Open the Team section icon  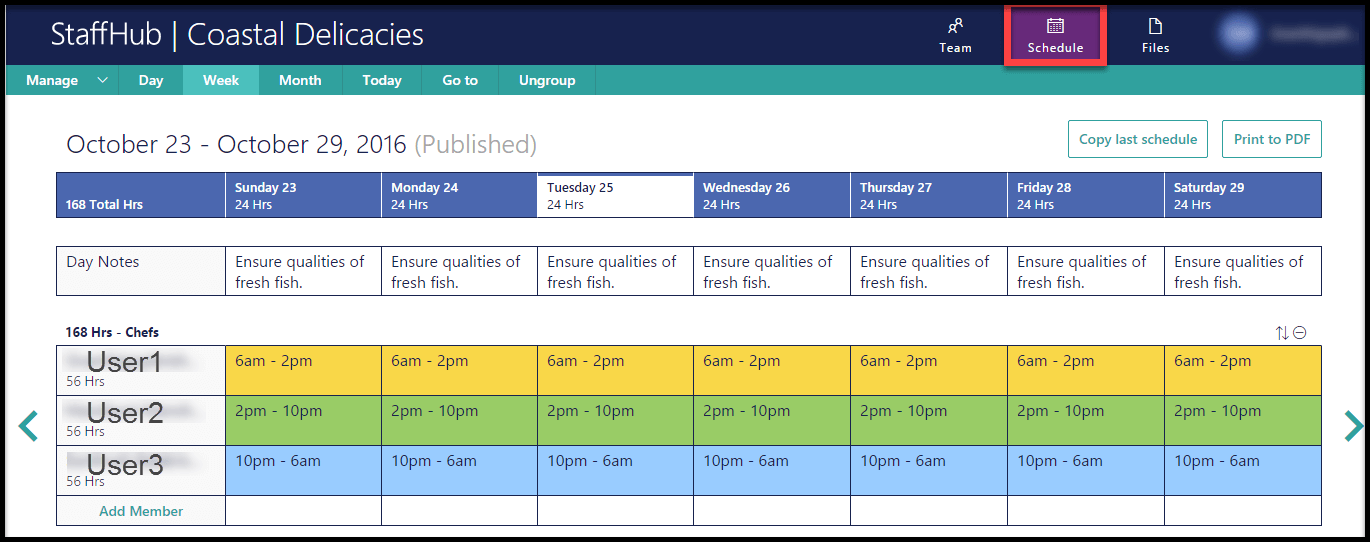(955, 27)
